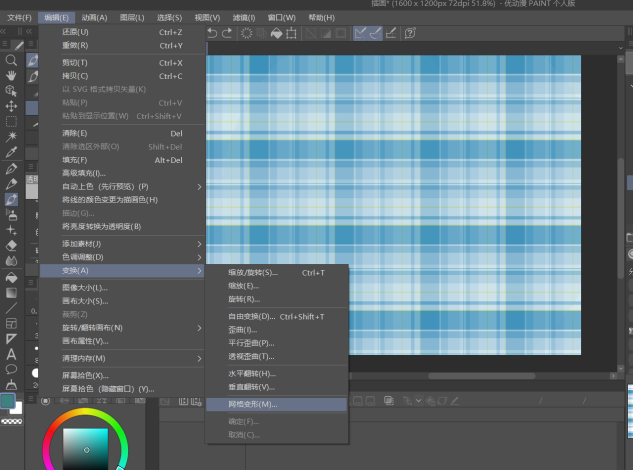Select the Zoom magnifier tool
This screenshot has height=470, width=633.
12,60
